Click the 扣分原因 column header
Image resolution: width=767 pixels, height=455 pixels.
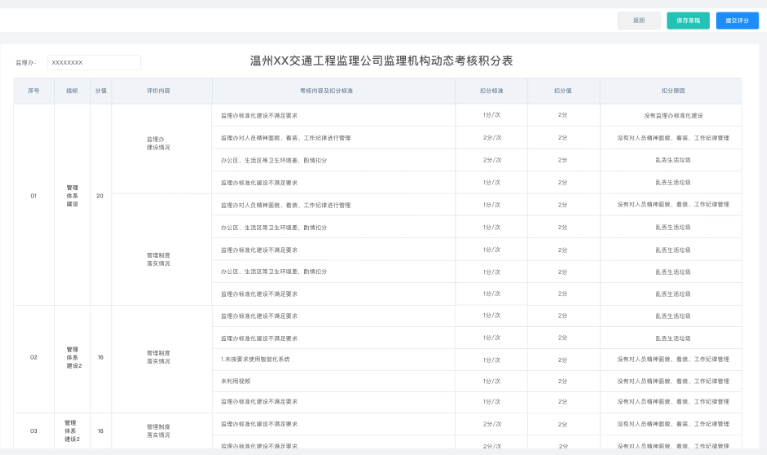(673, 91)
